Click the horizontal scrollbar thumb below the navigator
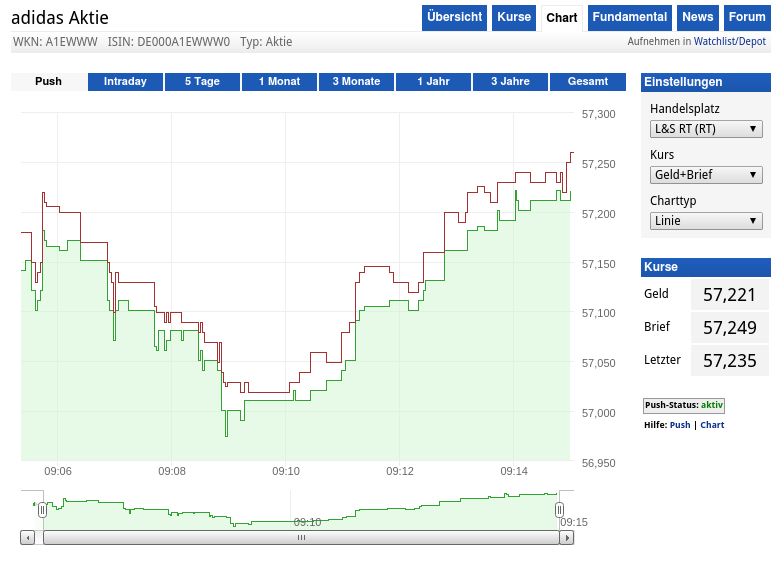The width and height of the screenshot is (784, 571). (300, 537)
